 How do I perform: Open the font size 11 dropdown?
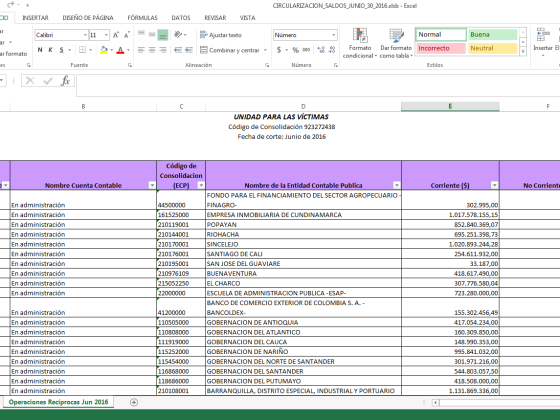pos(106,35)
